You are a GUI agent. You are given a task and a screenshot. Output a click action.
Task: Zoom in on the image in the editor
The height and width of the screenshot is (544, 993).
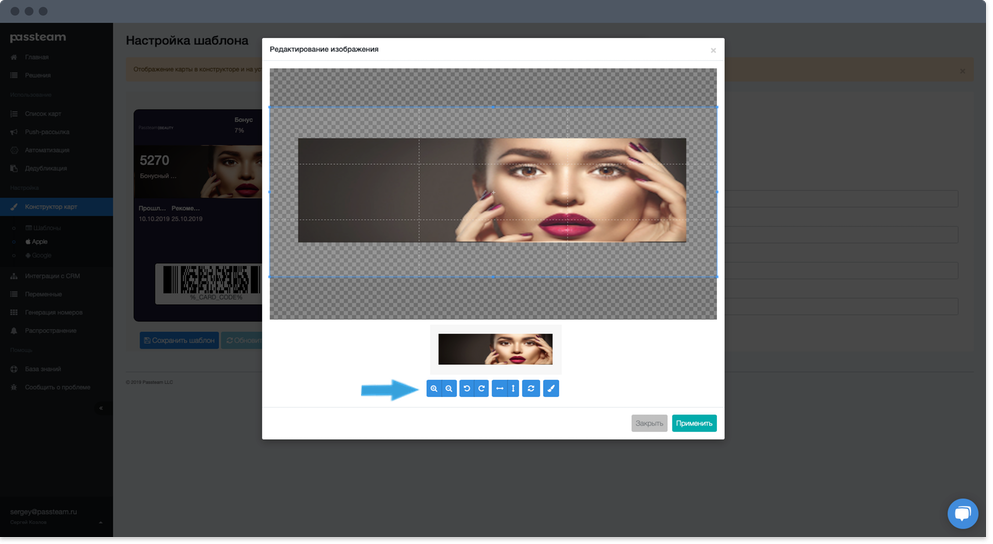[434, 389]
